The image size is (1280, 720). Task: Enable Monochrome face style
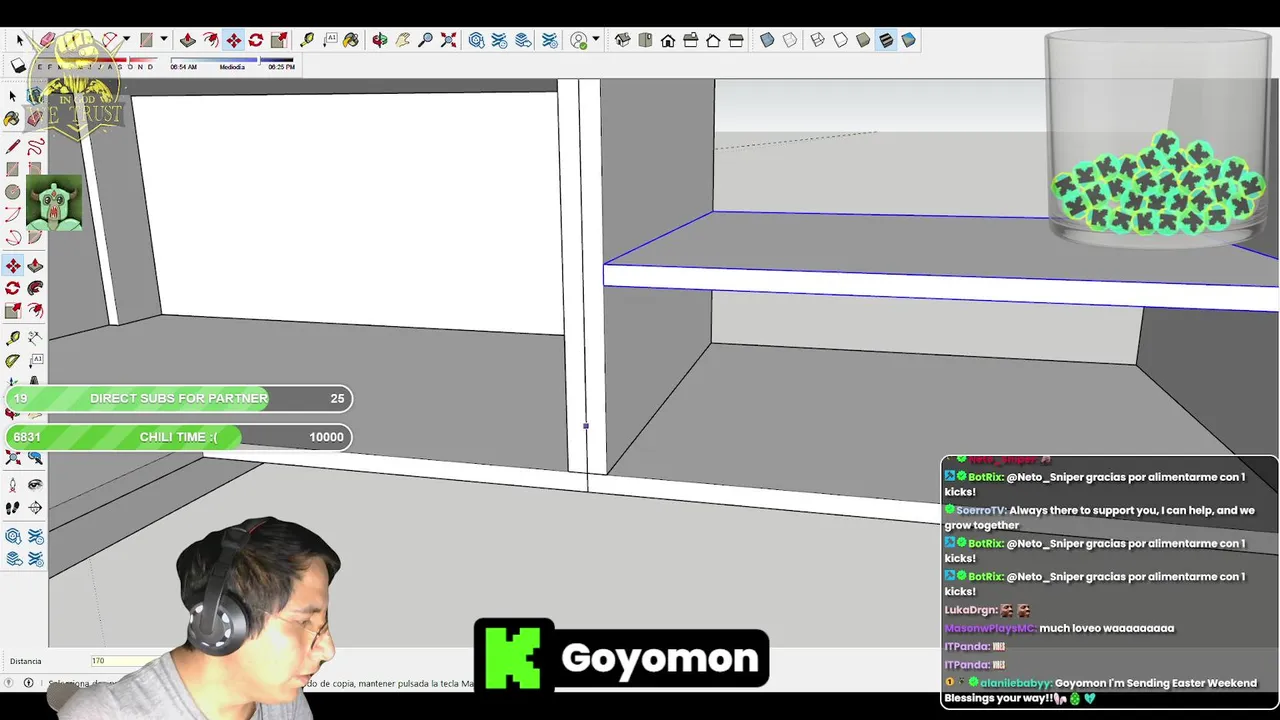pyautogui.click(x=908, y=40)
